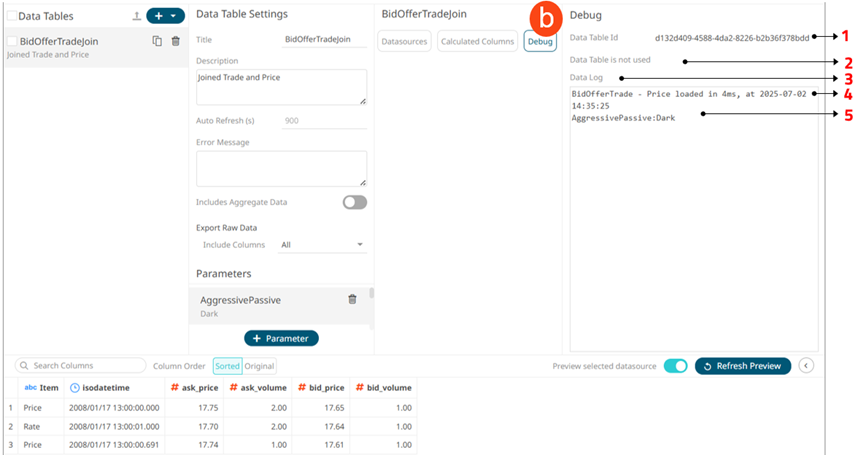This screenshot has height=455, width=855.
Task: Expand the add data table dropdown arrow
Action: 174,16
